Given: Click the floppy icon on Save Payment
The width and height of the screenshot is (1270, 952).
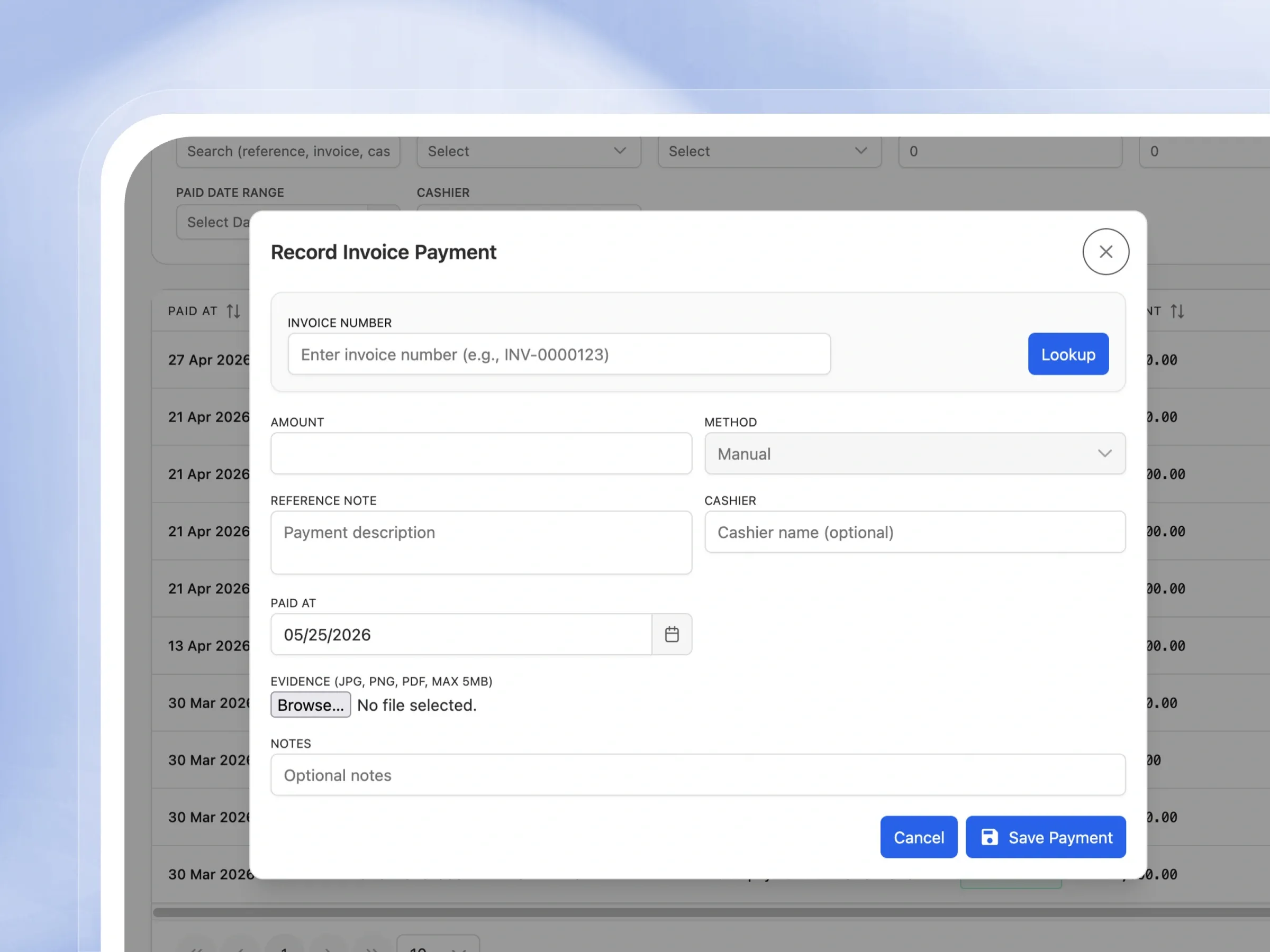Looking at the screenshot, I should coord(989,837).
